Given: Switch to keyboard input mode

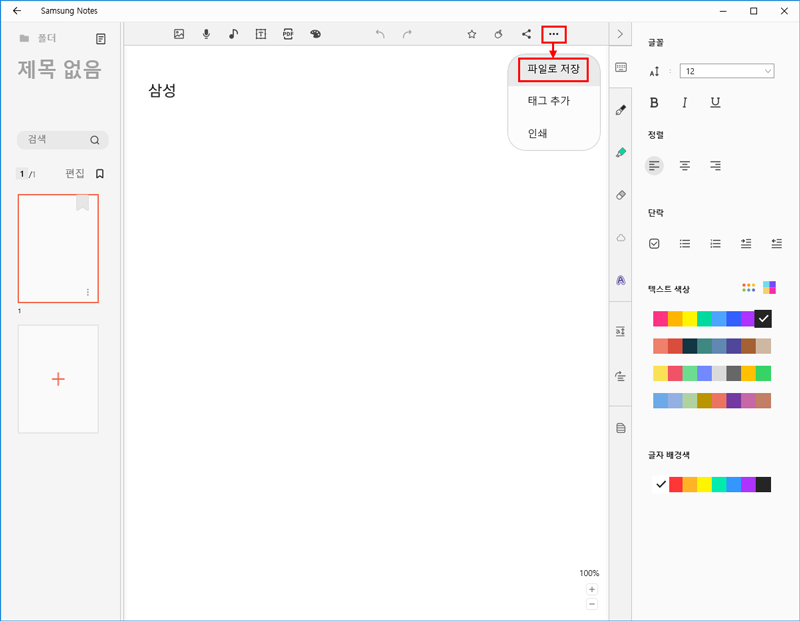Looking at the screenshot, I should [620, 67].
